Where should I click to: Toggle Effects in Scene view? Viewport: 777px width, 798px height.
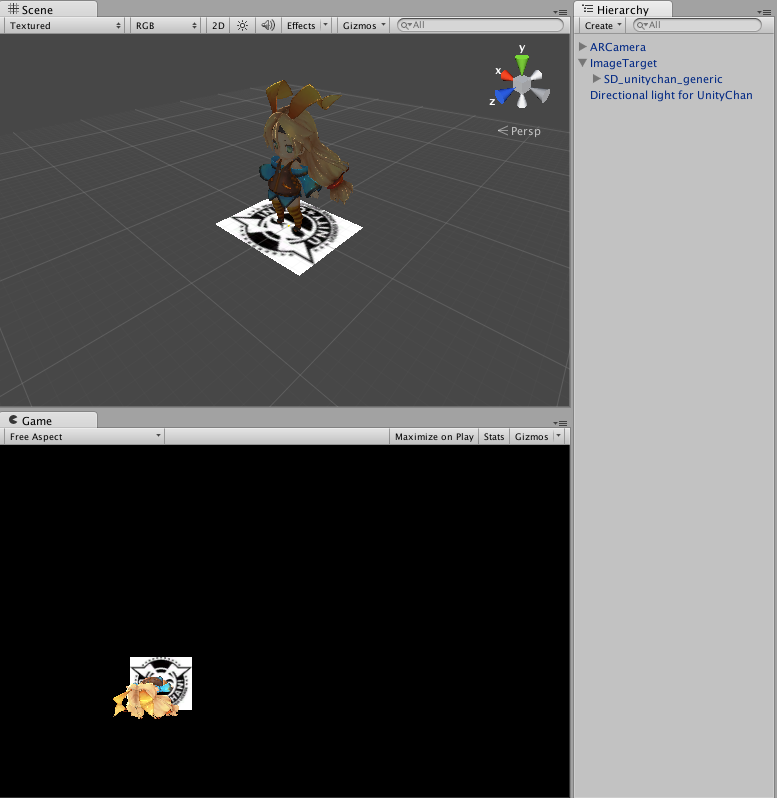click(301, 25)
